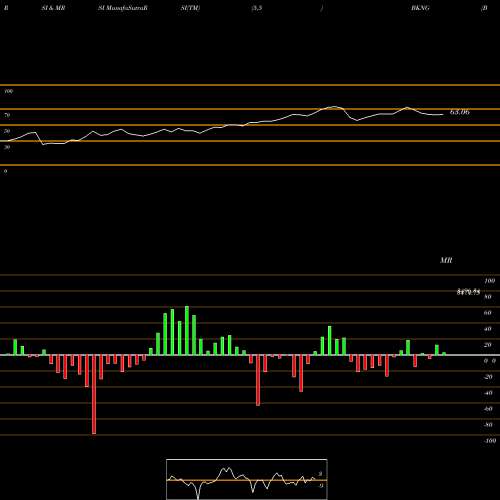Click the 30 label on RSI axis
The image size is (500, 500).
[x=7, y=147]
